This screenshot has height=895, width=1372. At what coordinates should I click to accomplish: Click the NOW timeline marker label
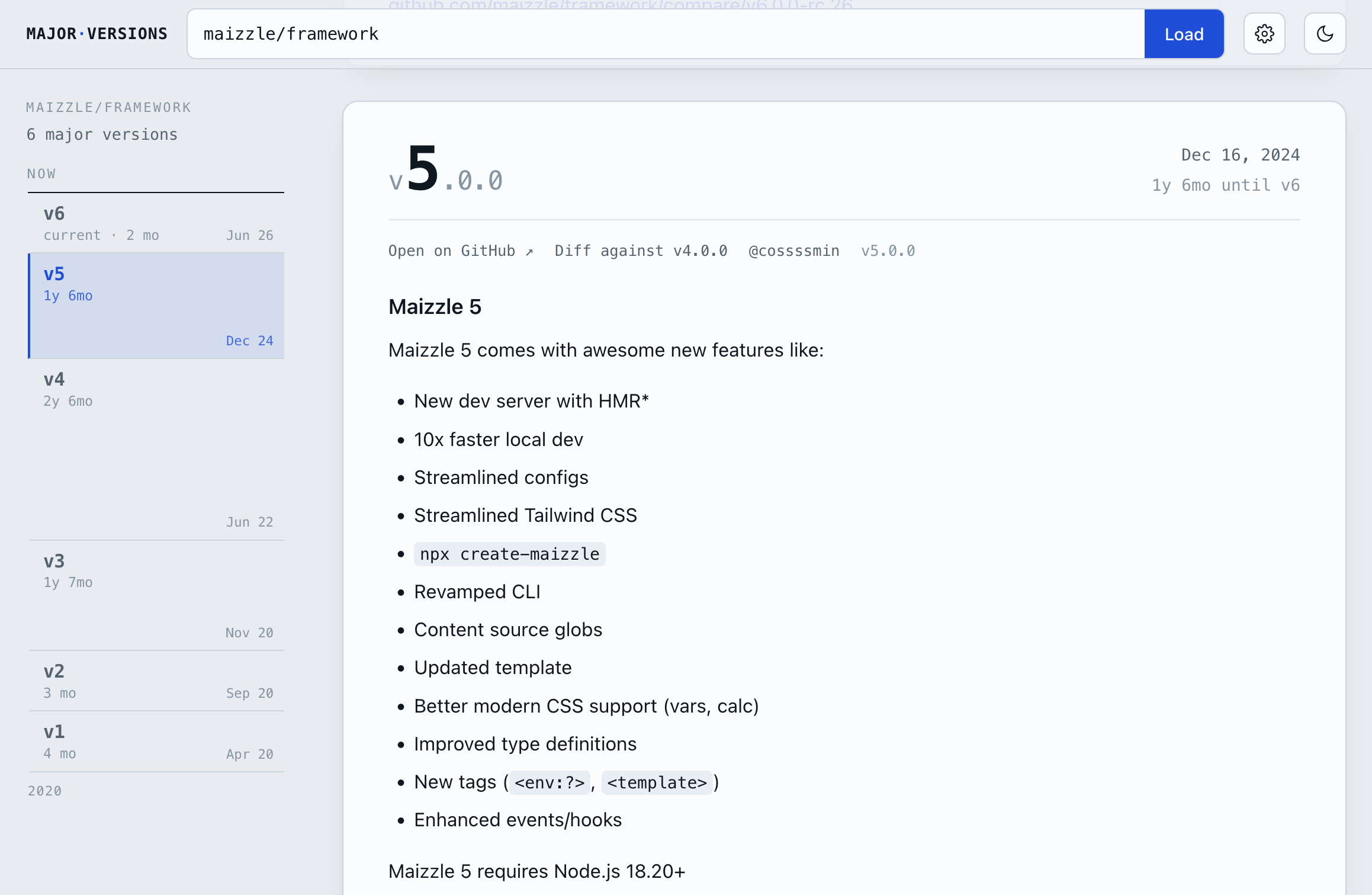tap(41, 174)
